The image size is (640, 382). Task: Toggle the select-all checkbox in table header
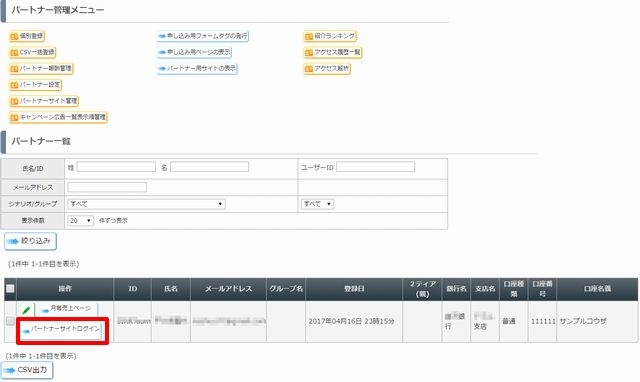pyautogui.click(x=10, y=289)
